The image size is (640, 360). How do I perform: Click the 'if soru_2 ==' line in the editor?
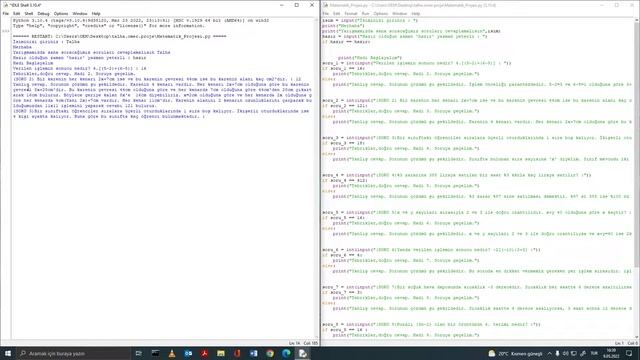(344, 106)
